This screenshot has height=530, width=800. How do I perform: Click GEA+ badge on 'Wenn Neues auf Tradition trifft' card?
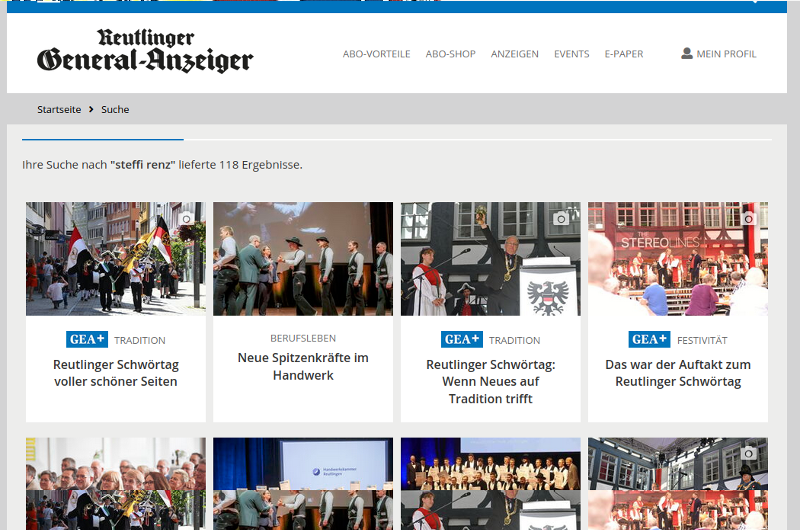(462, 340)
